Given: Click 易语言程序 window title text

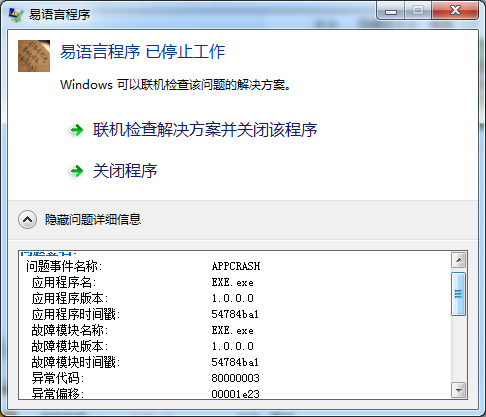Looking at the screenshot, I should coord(59,14).
